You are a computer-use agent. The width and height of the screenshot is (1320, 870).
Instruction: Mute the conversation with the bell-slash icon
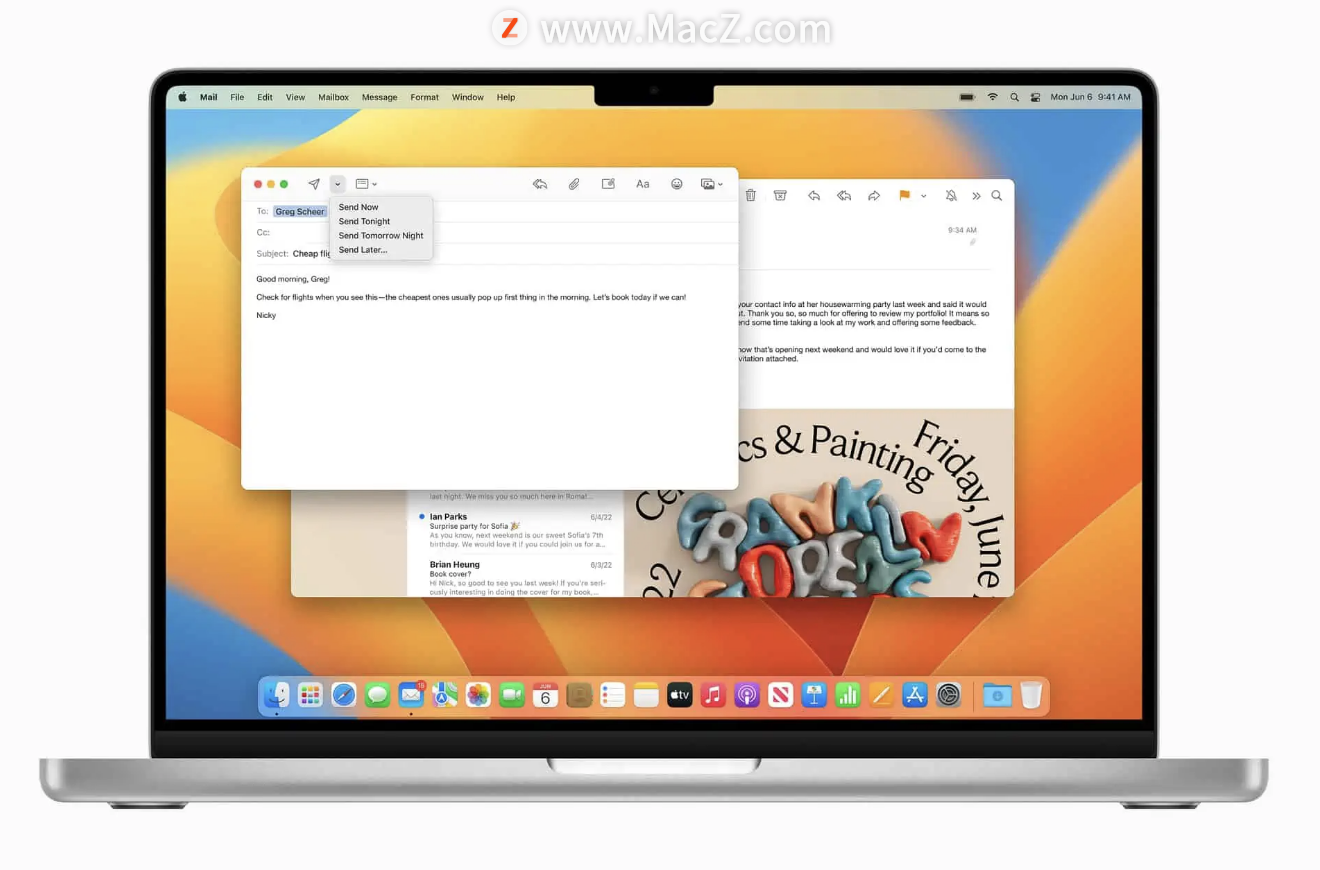click(951, 196)
